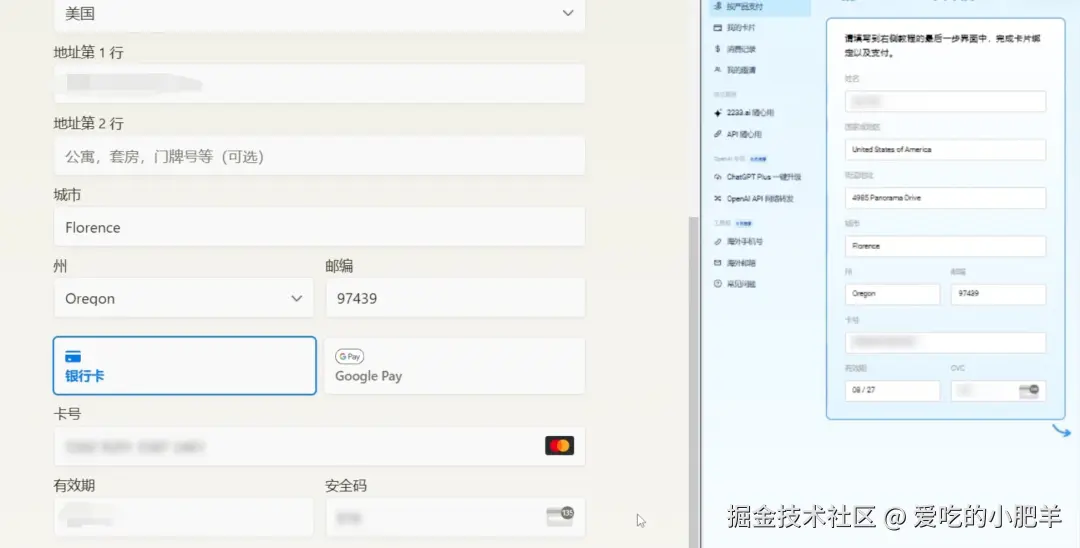Open the country dropdown showing 美国
Image resolution: width=1080 pixels, height=548 pixels.
[319, 14]
